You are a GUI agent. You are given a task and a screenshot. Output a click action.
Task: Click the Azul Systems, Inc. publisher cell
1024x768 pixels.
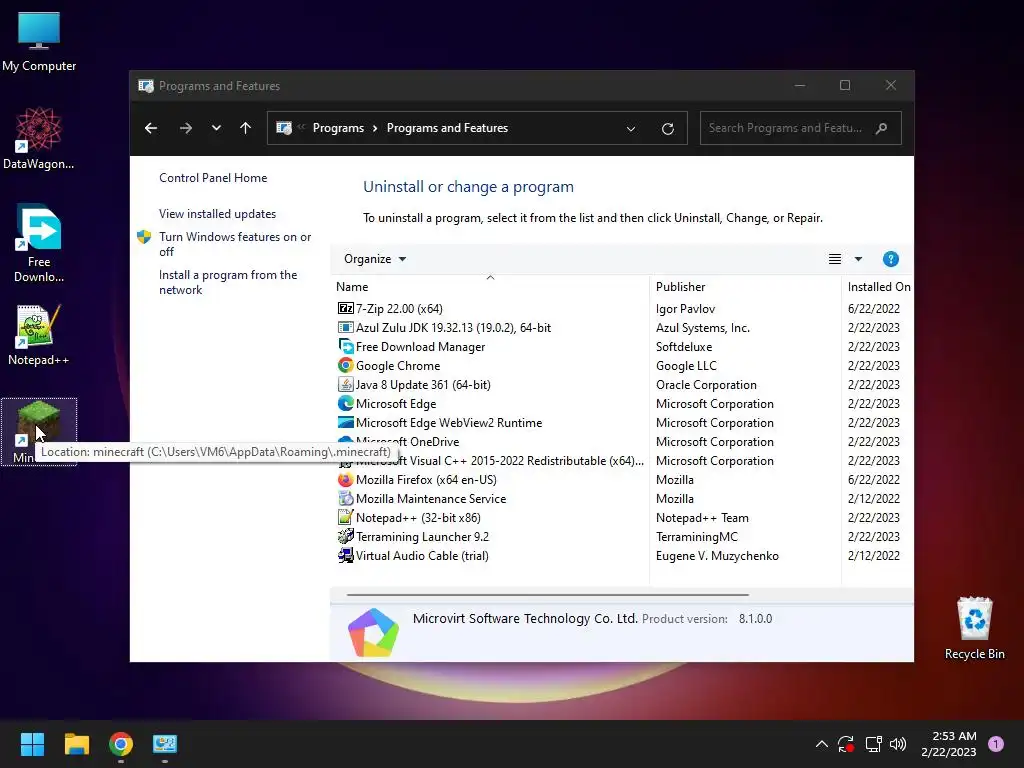tap(703, 327)
